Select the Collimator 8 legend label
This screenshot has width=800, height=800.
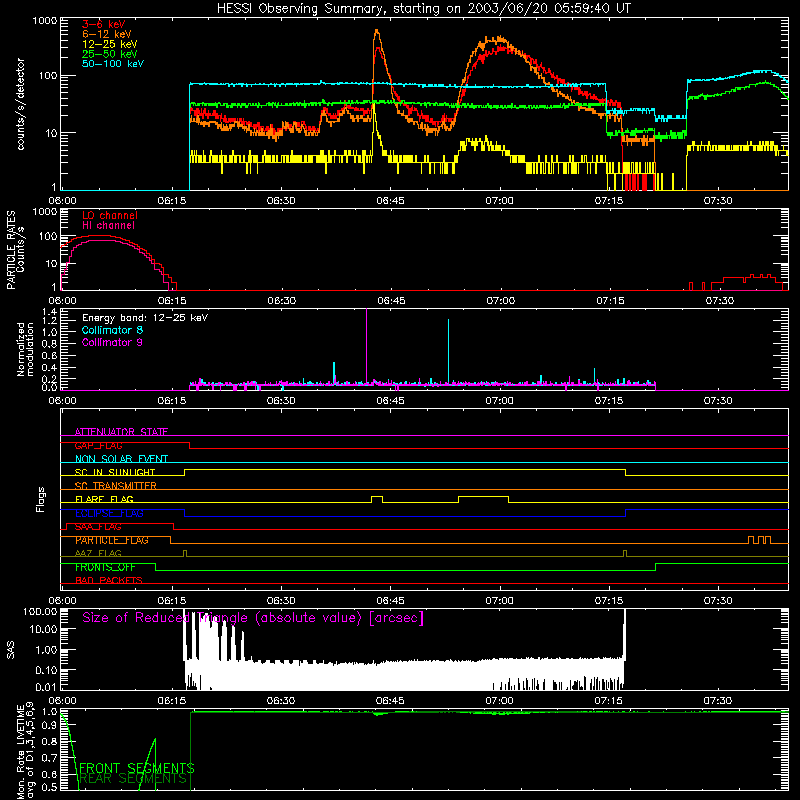point(112,330)
